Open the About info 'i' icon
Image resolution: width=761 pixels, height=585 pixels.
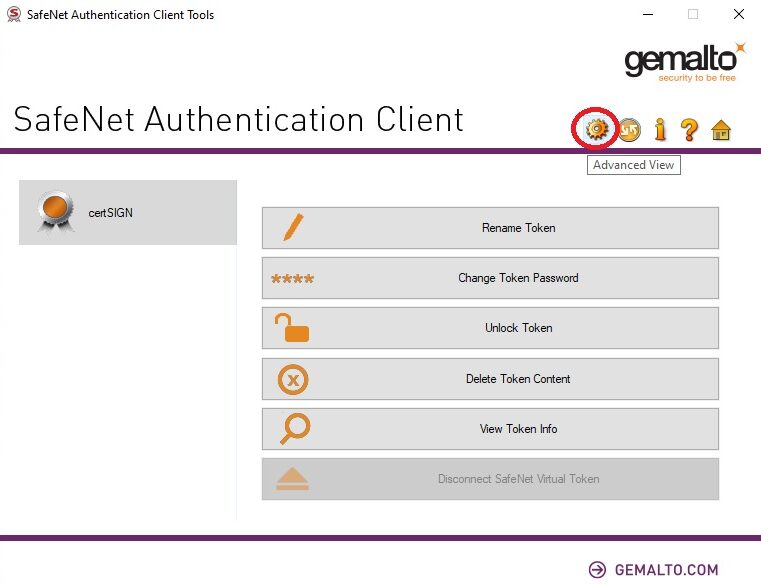click(x=659, y=130)
